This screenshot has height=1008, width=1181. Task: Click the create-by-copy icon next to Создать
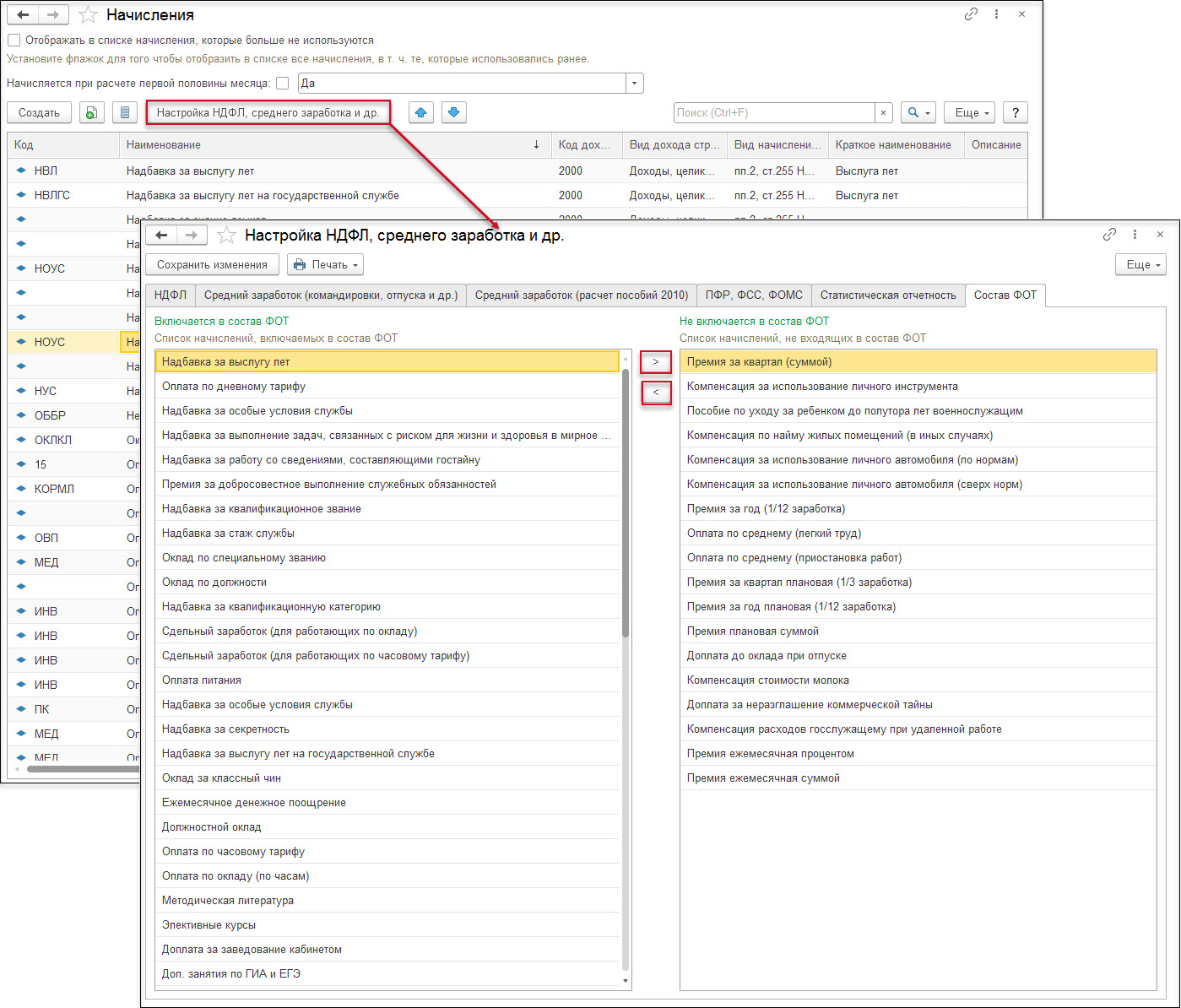[x=91, y=112]
